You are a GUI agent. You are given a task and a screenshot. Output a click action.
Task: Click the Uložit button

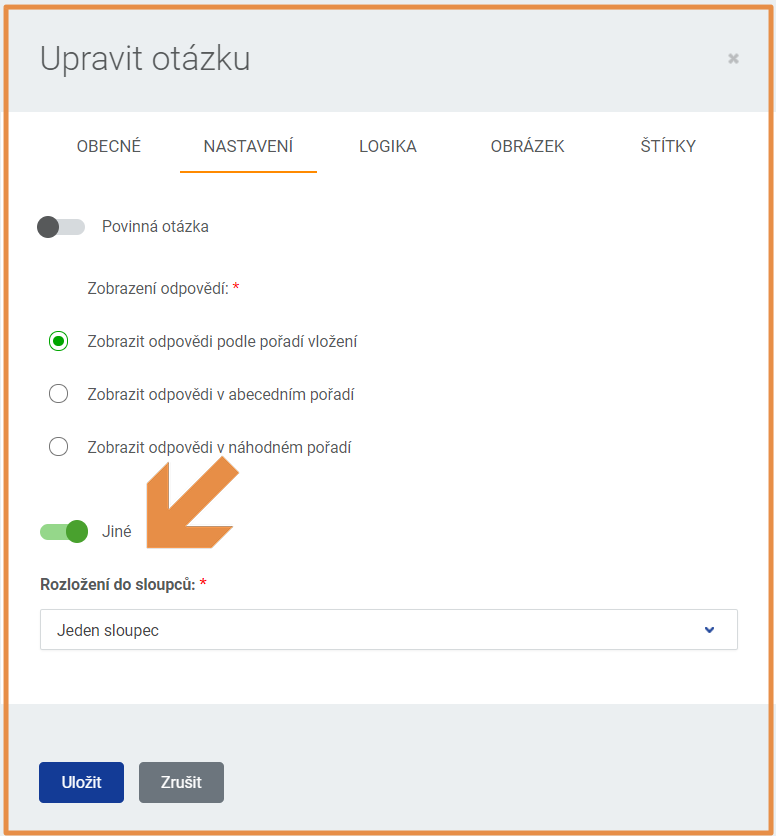click(x=82, y=782)
